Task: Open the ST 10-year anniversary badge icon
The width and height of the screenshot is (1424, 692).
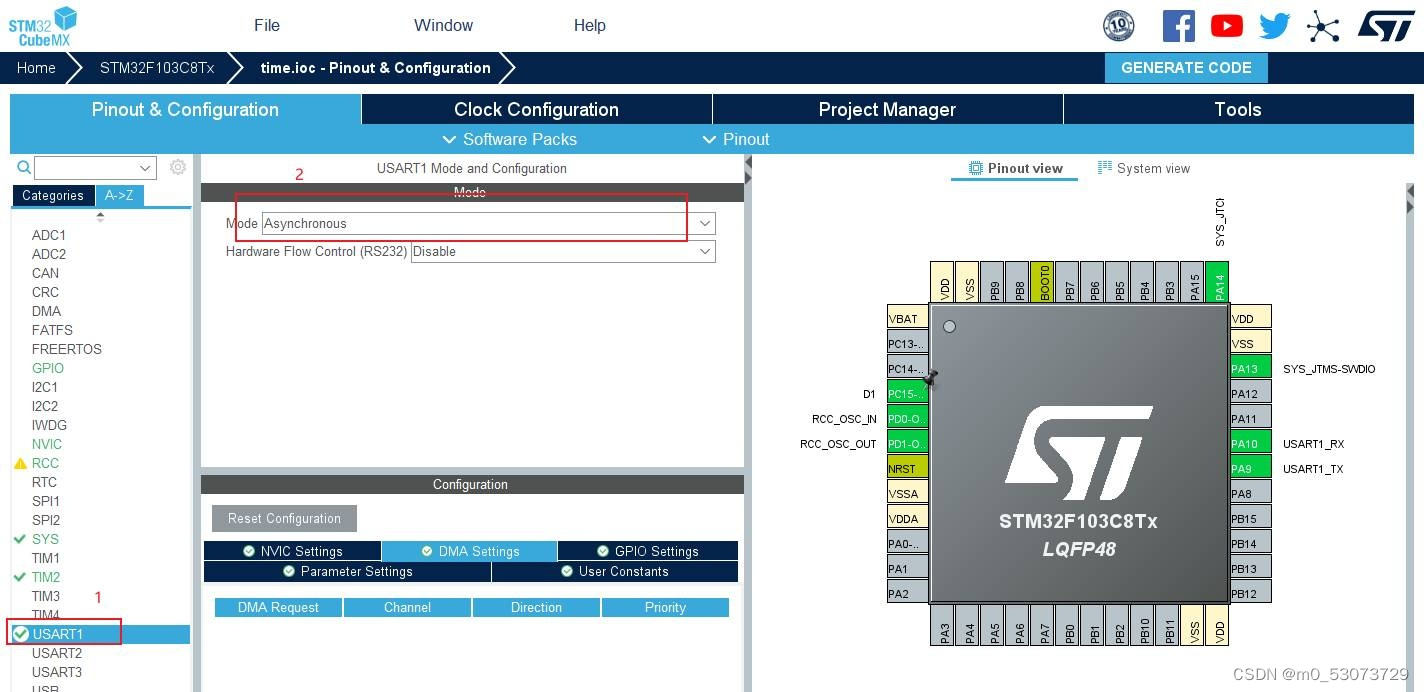Action: [x=1118, y=26]
